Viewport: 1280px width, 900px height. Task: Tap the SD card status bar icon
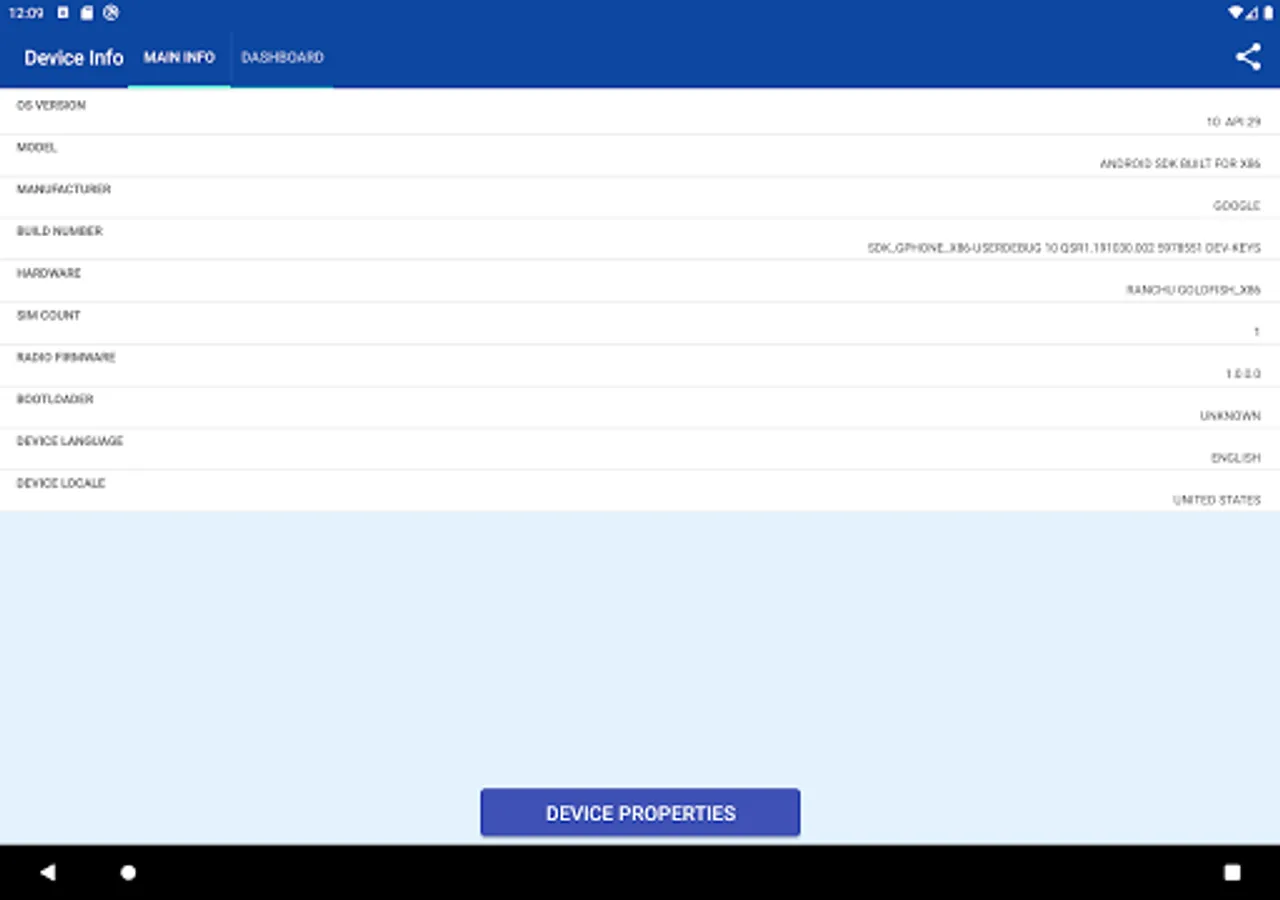tap(87, 13)
